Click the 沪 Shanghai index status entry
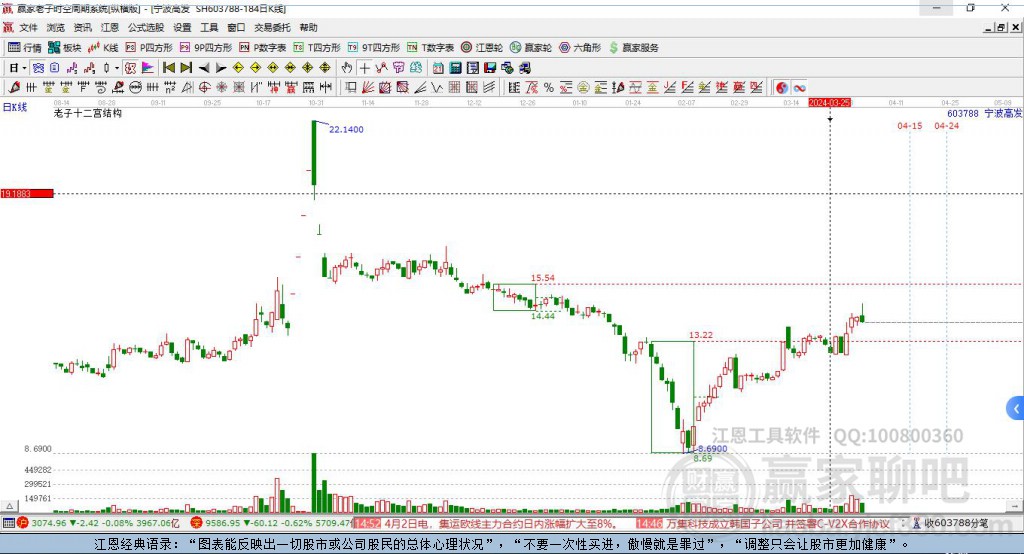Screen dimensions: 1024x554 (x=99, y=523)
